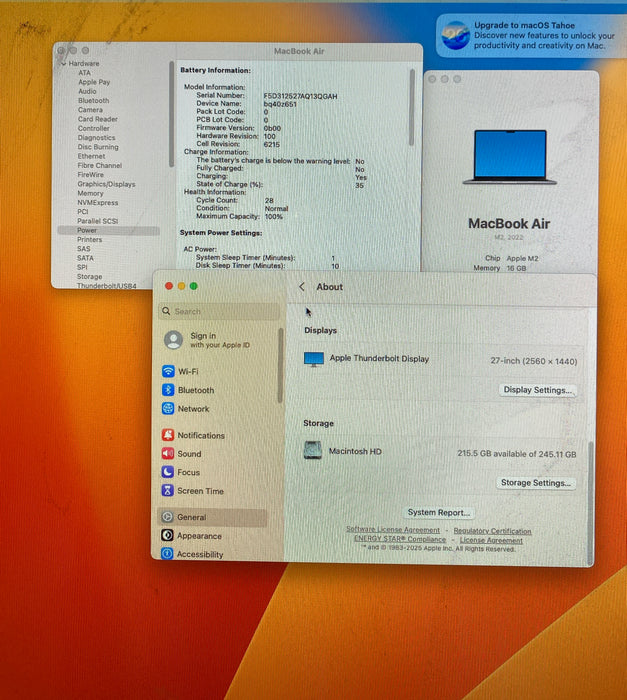627x700 pixels.
Task: Select Card Reader in Hardware list
Action: [98, 119]
